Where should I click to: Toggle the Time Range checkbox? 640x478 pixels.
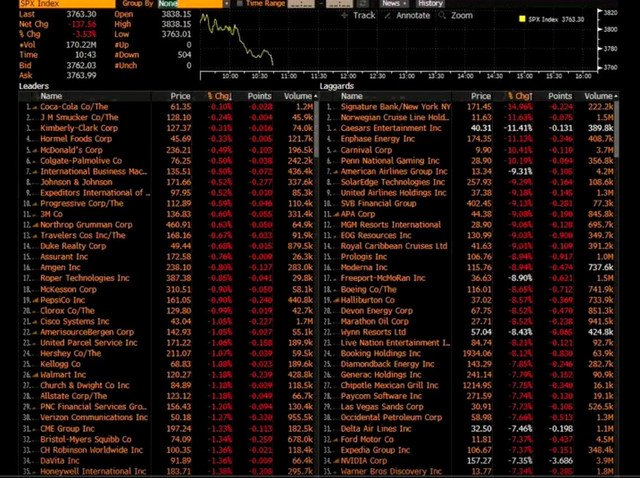[x=240, y=4]
